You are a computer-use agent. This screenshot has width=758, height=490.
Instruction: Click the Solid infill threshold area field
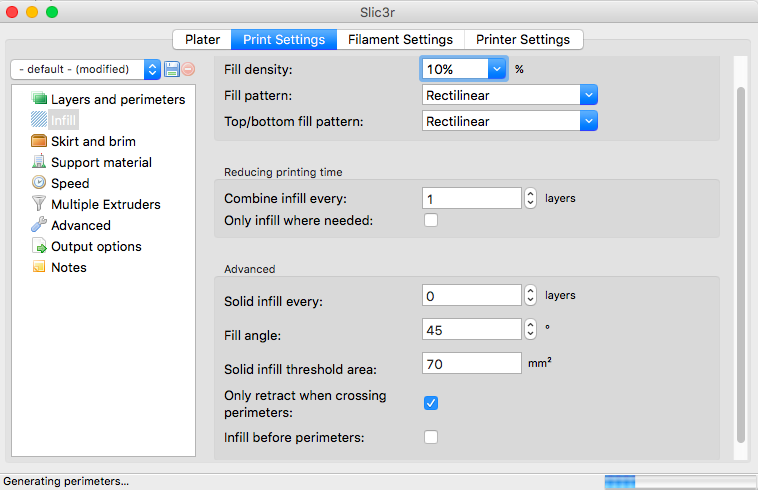tap(471, 364)
